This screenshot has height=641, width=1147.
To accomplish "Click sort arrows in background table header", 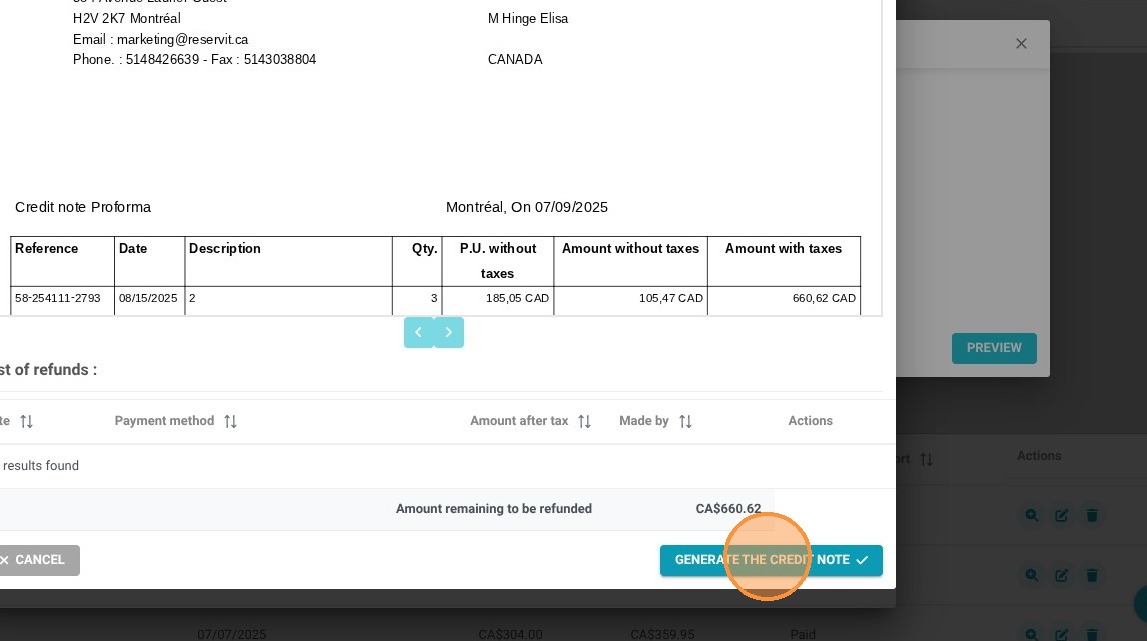I will click(927, 460).
